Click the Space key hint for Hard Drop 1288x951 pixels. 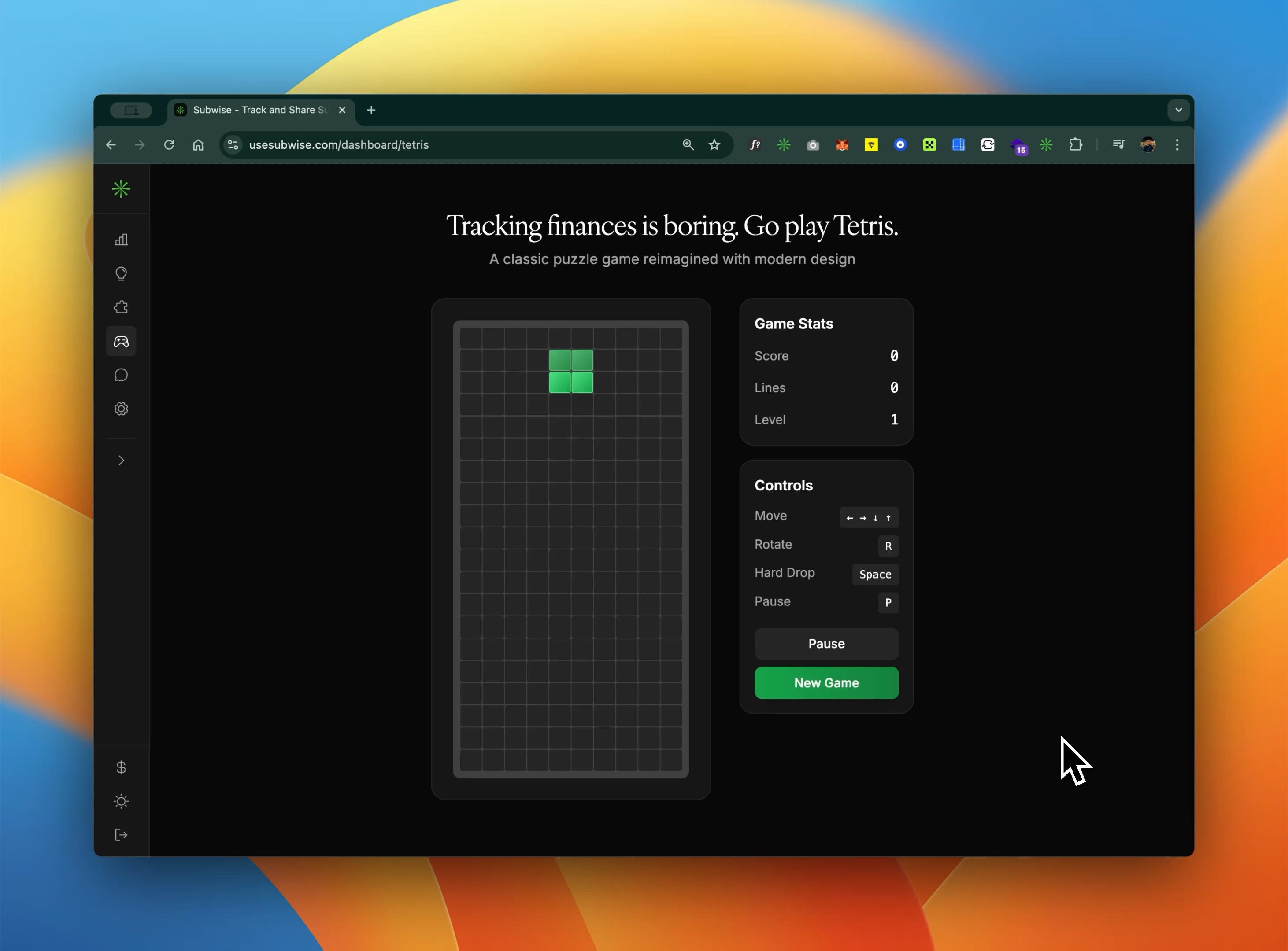(875, 574)
